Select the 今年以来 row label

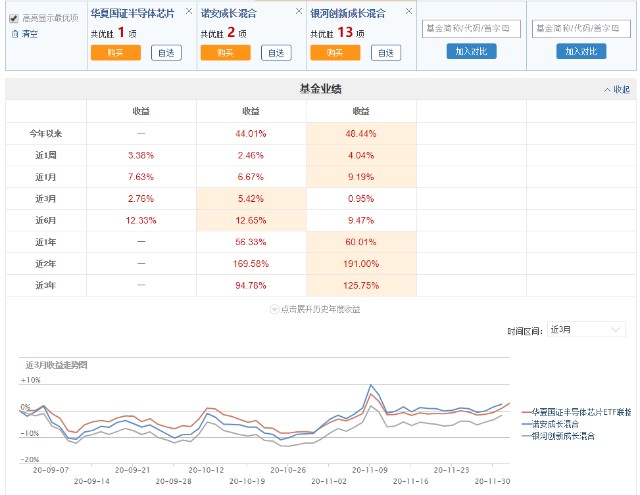[45, 133]
